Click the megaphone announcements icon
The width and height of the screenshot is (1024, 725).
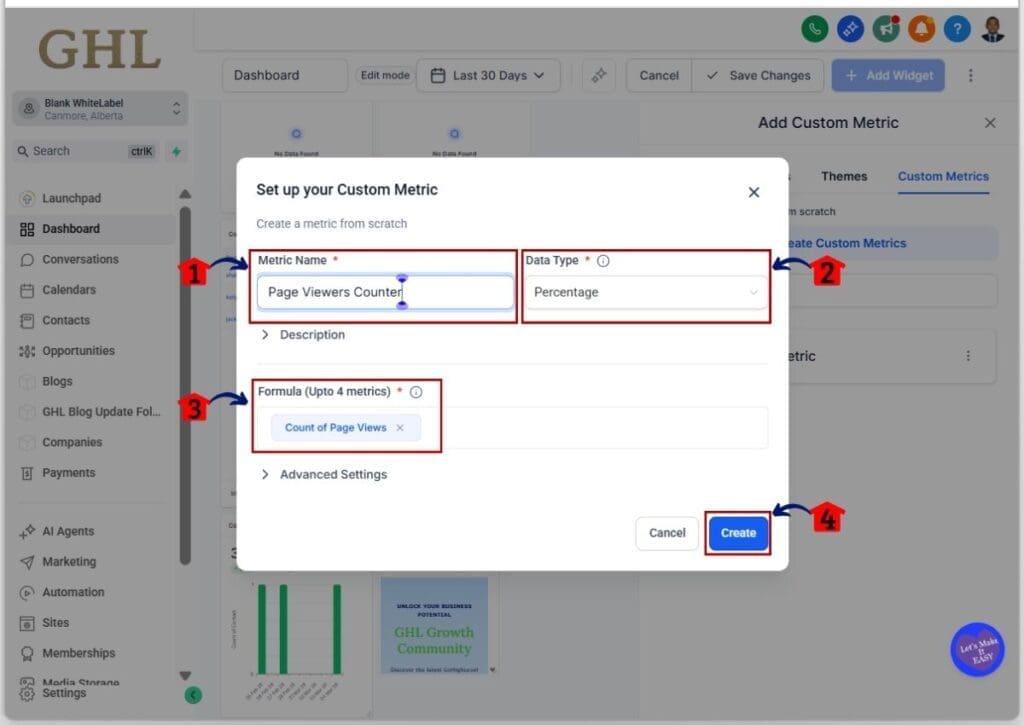point(885,29)
